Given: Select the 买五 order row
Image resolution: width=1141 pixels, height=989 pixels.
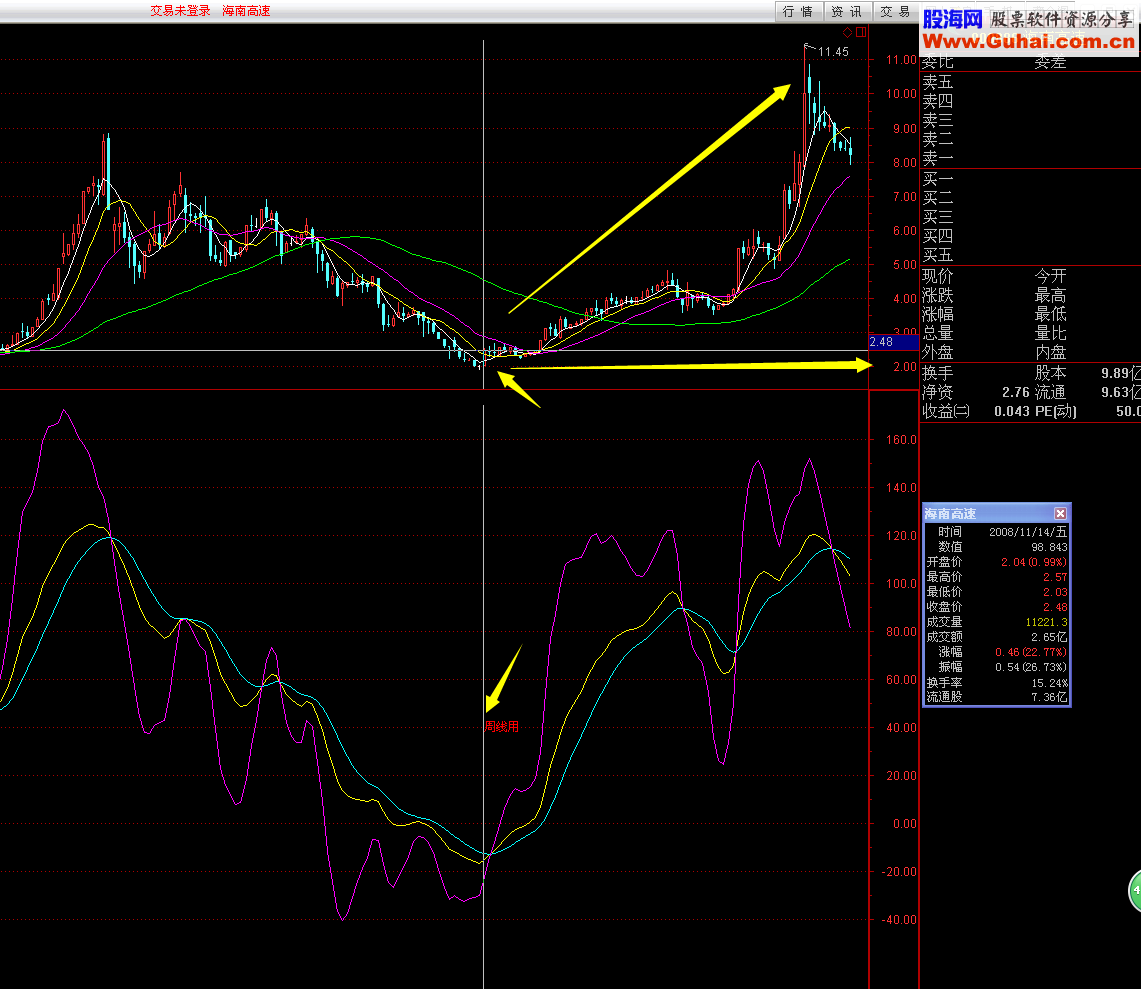Looking at the screenshot, I should coord(1030,255).
